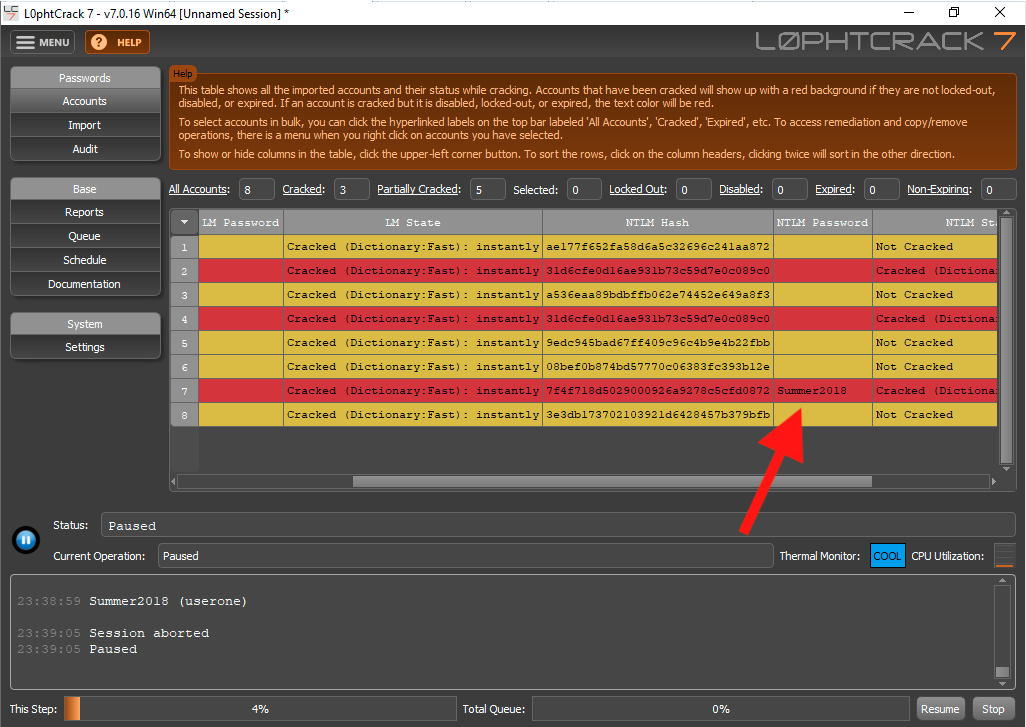The image size is (1026, 727).
Task: Click NTLM hash starting with 3e3db17370
Action: click(658, 415)
